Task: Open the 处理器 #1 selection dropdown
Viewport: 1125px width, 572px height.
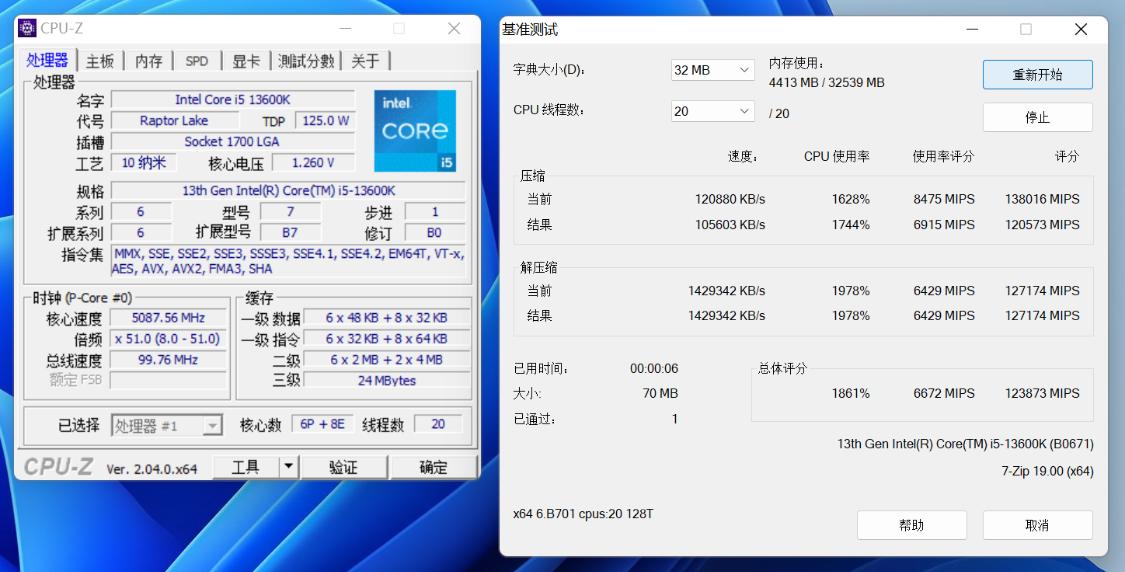Action: [x=166, y=426]
